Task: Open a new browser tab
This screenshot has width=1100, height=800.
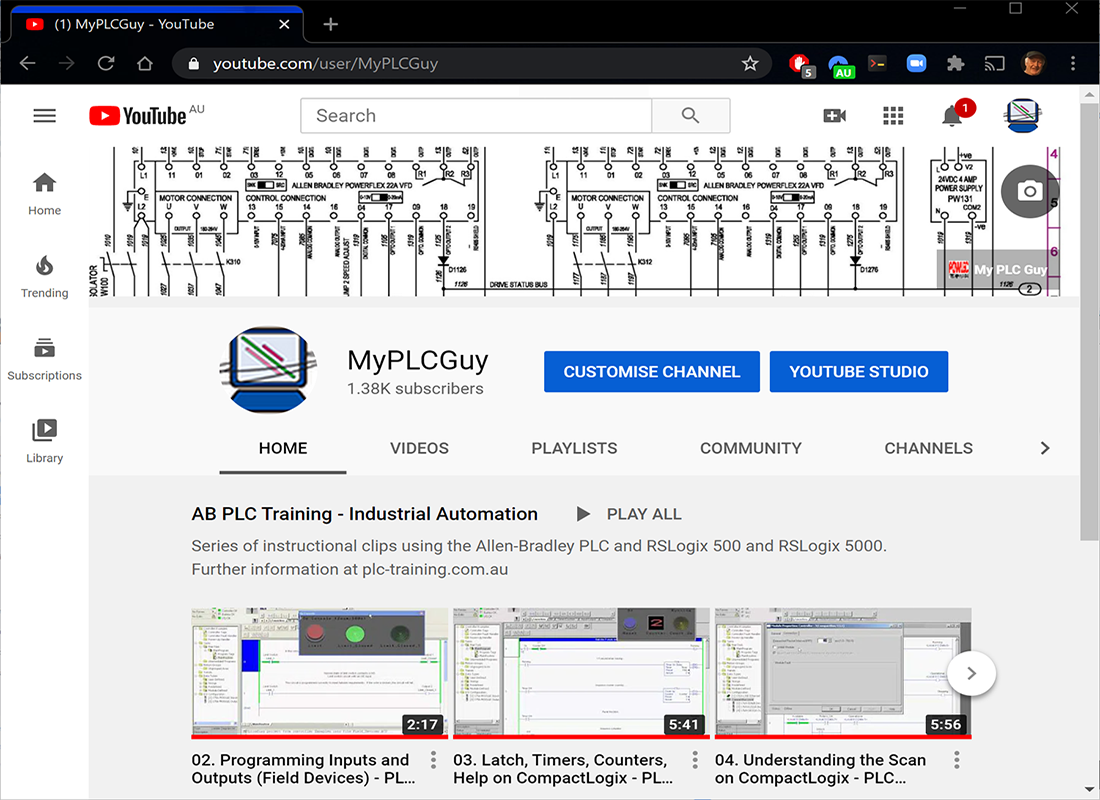Action: pos(330,25)
